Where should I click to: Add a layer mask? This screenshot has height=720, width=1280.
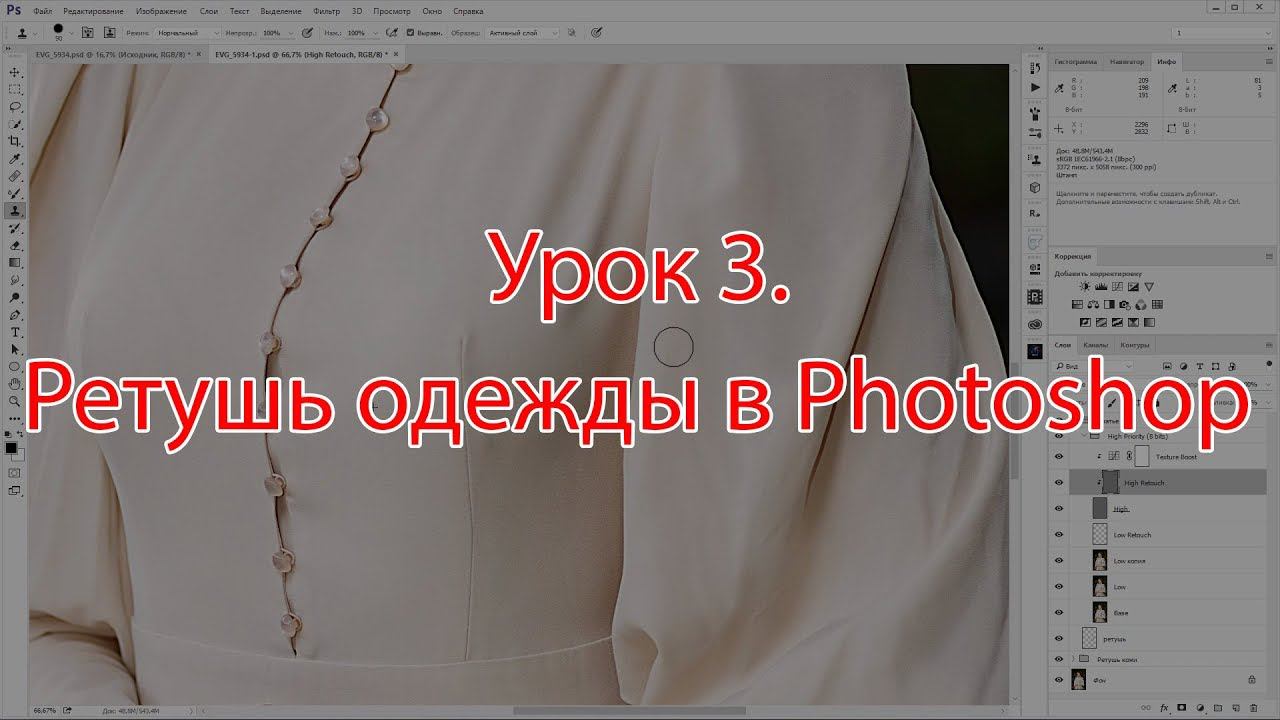click(x=1181, y=706)
